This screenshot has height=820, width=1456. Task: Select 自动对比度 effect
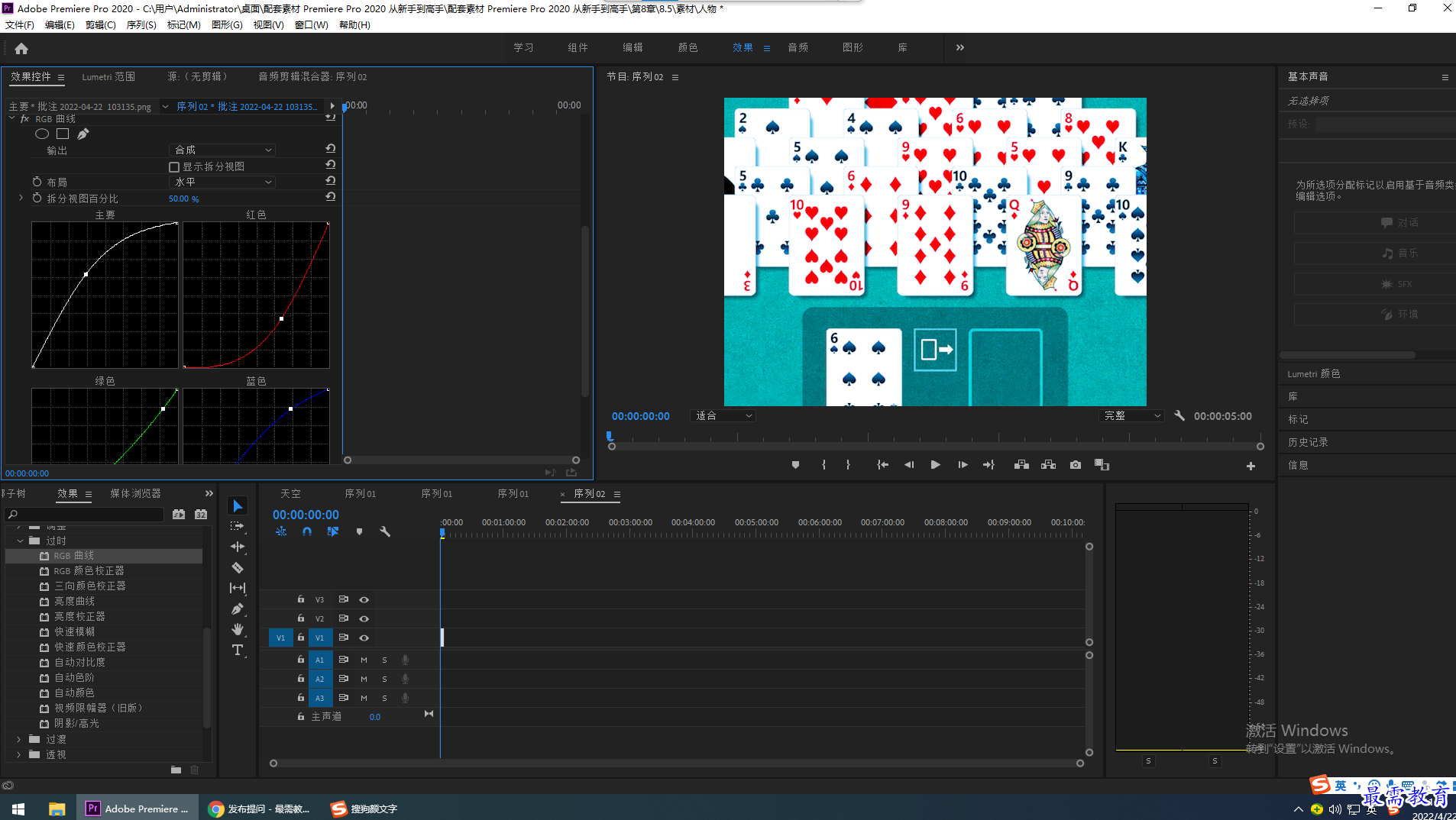[79, 662]
